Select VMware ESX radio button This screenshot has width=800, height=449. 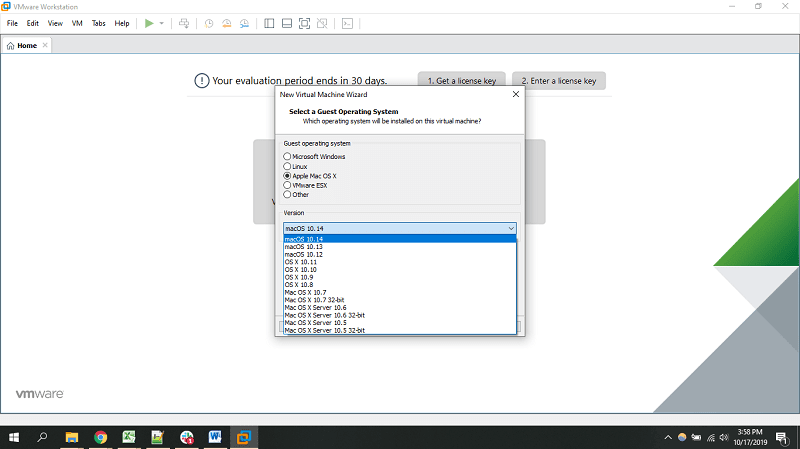(287, 185)
